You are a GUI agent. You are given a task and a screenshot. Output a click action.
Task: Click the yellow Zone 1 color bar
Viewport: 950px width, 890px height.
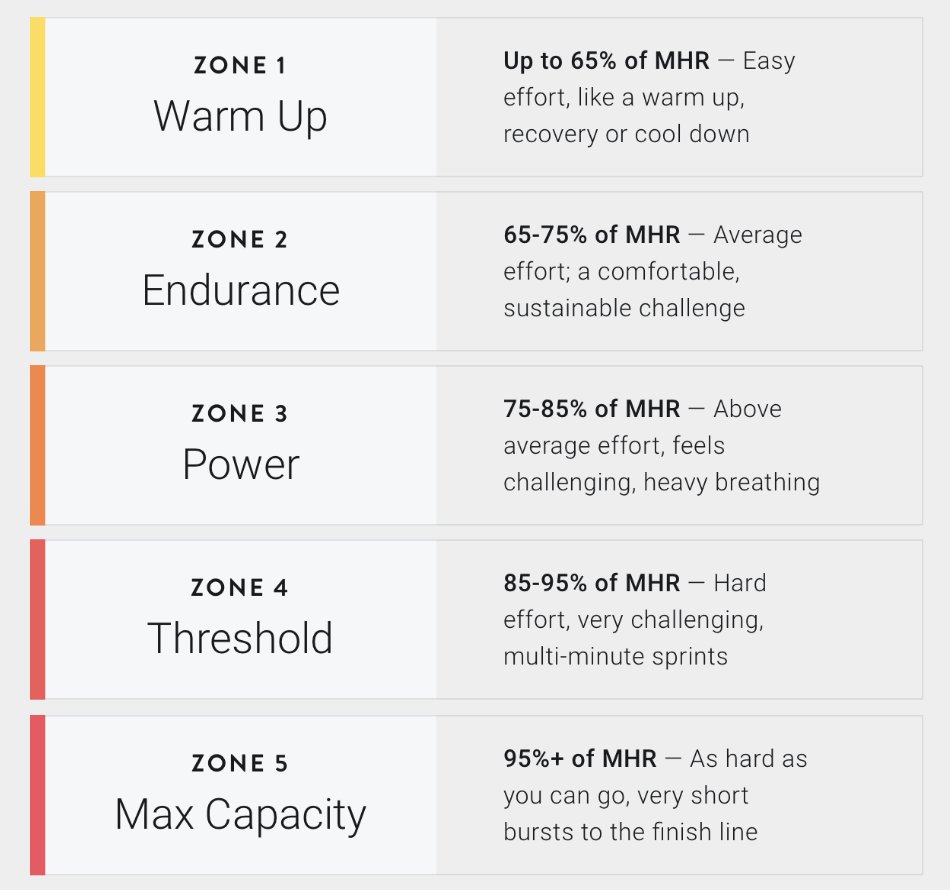tap(37, 97)
